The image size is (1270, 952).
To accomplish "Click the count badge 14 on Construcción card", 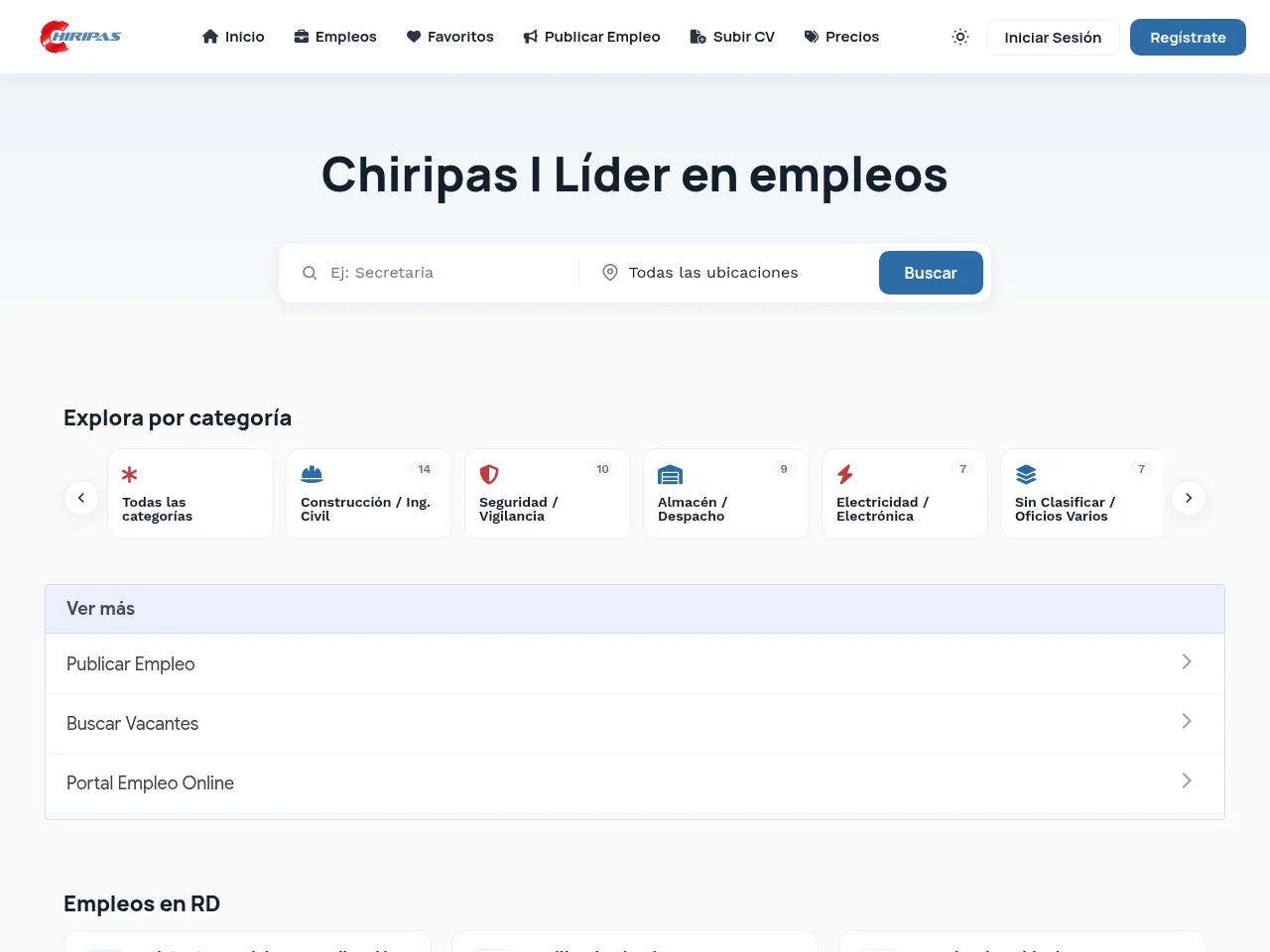I will click(425, 469).
